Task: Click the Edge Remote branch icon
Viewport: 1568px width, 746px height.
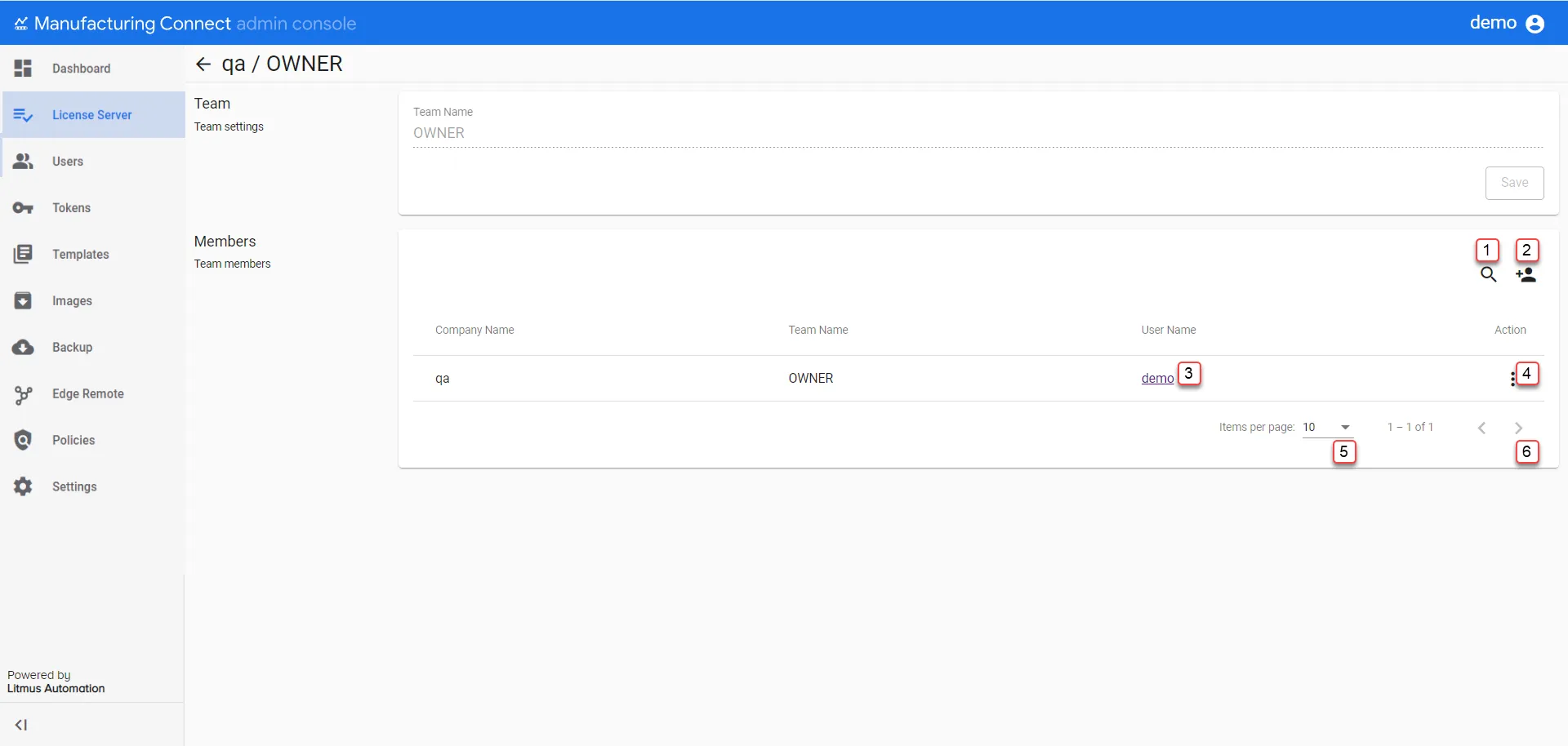Action: click(23, 395)
